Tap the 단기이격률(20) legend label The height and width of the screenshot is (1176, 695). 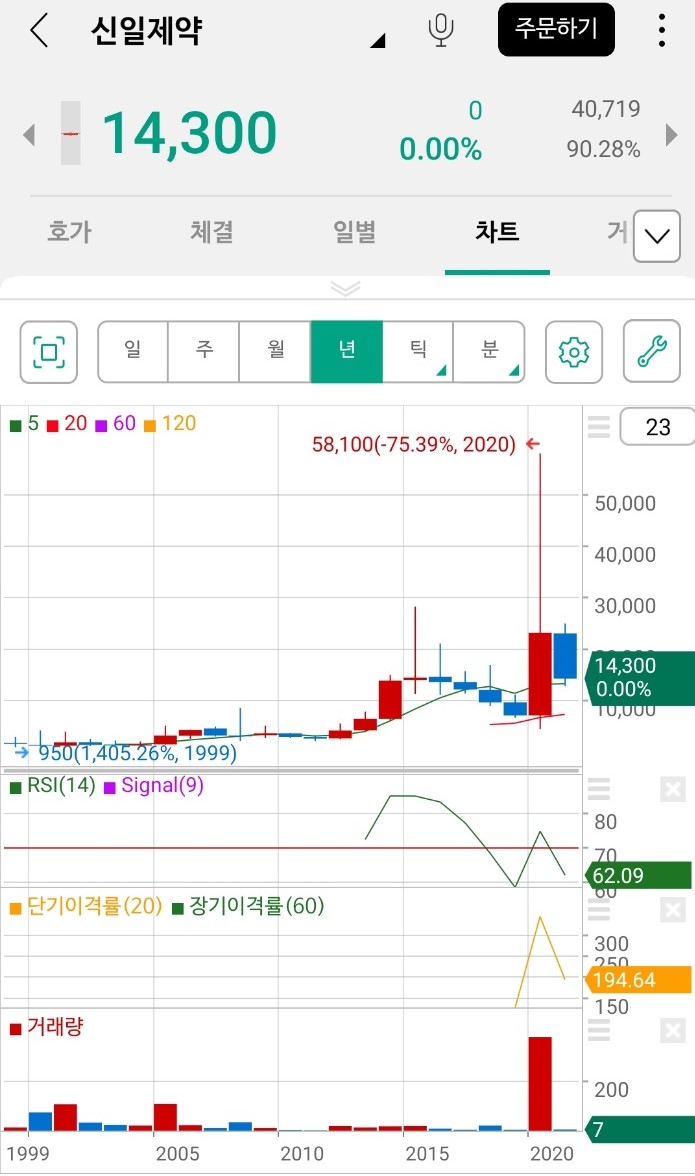[94, 906]
